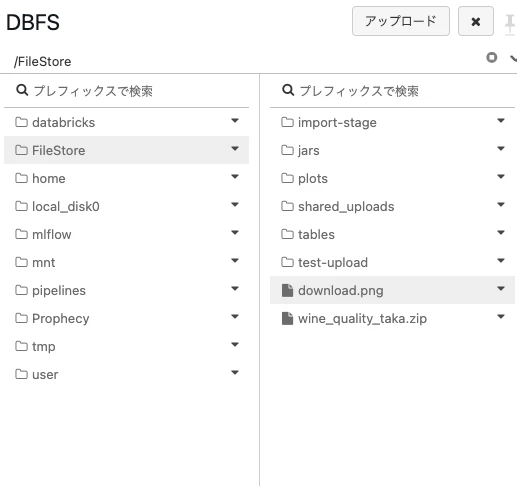This screenshot has height=486, width=517.
Task: Click the folder icon next to import-stage
Action: tap(287, 122)
